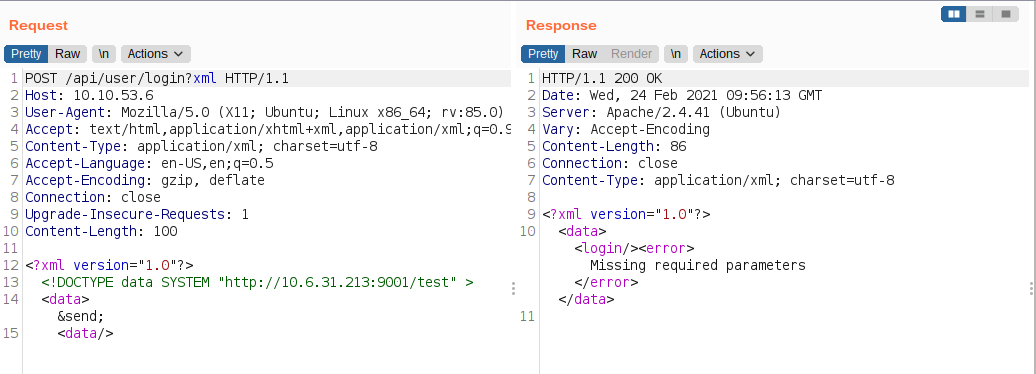Click the Date: Wed, 24 Feb 2021 line
1036x374 pixels.
pyautogui.click(x=682, y=96)
